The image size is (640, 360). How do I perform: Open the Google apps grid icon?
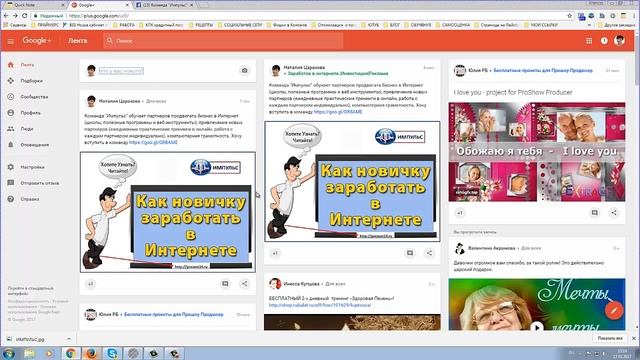(589, 41)
